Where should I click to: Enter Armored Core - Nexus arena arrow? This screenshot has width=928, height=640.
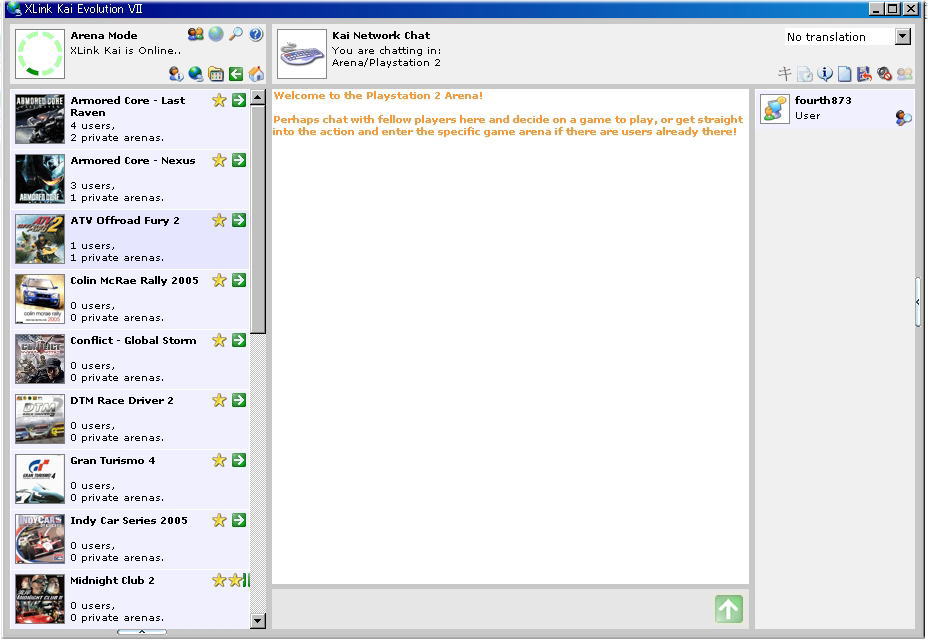tap(239, 160)
